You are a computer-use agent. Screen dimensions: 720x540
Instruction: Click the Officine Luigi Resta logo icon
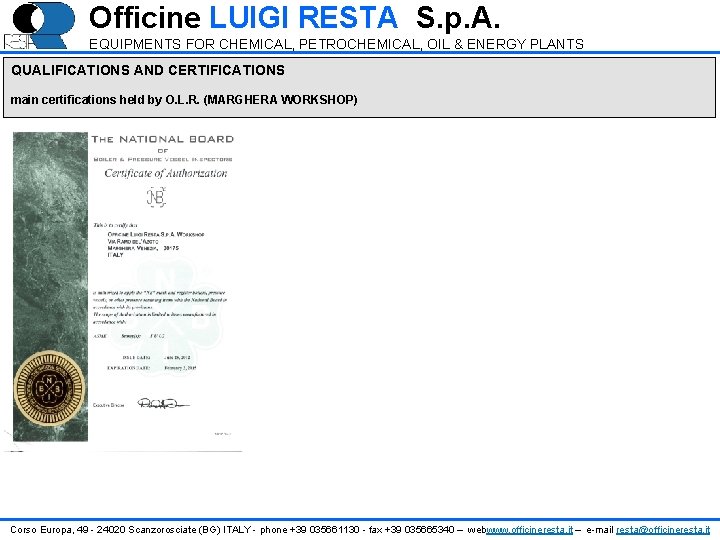click(39, 26)
